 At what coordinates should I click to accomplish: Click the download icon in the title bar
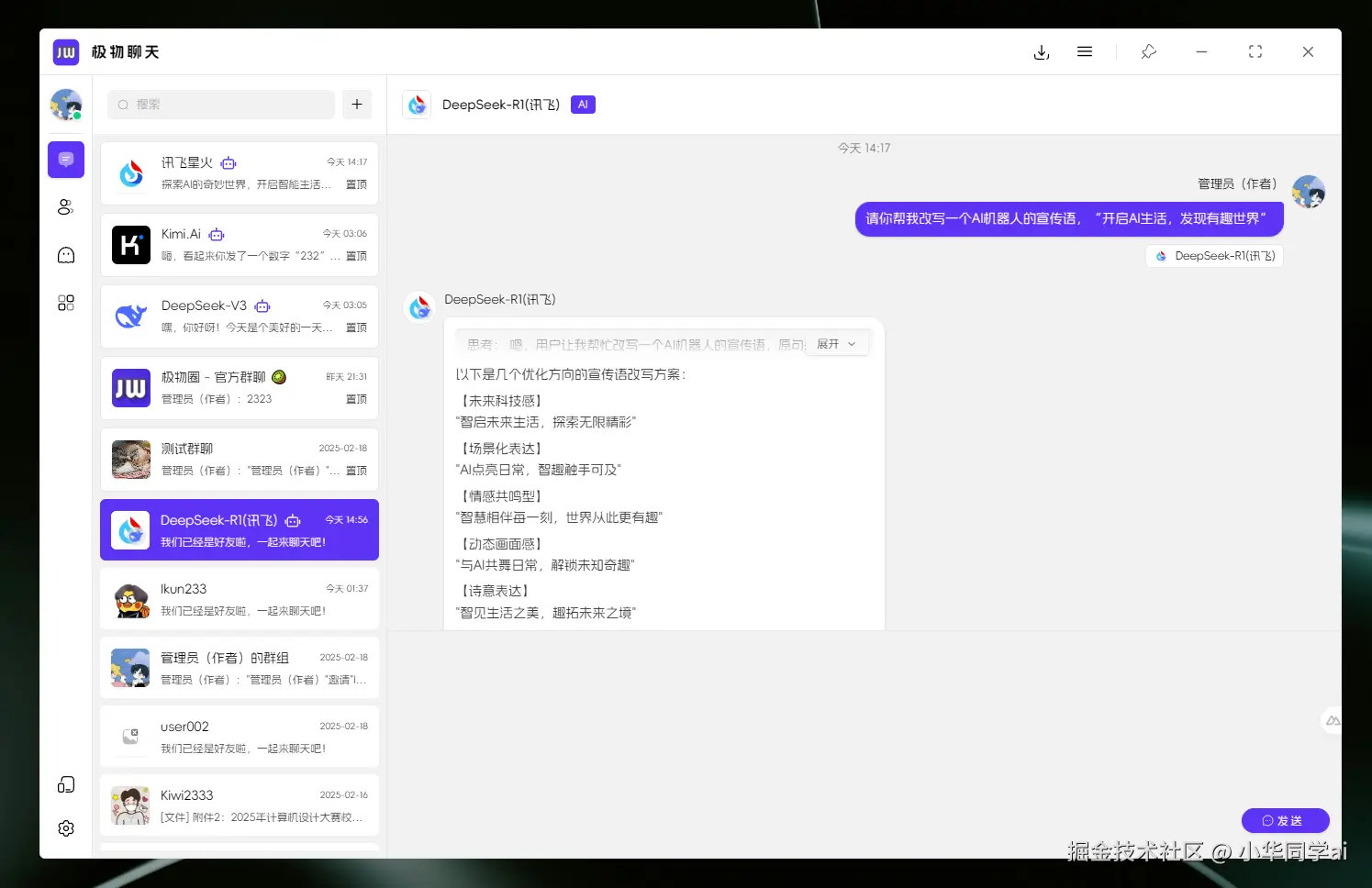coord(1042,52)
